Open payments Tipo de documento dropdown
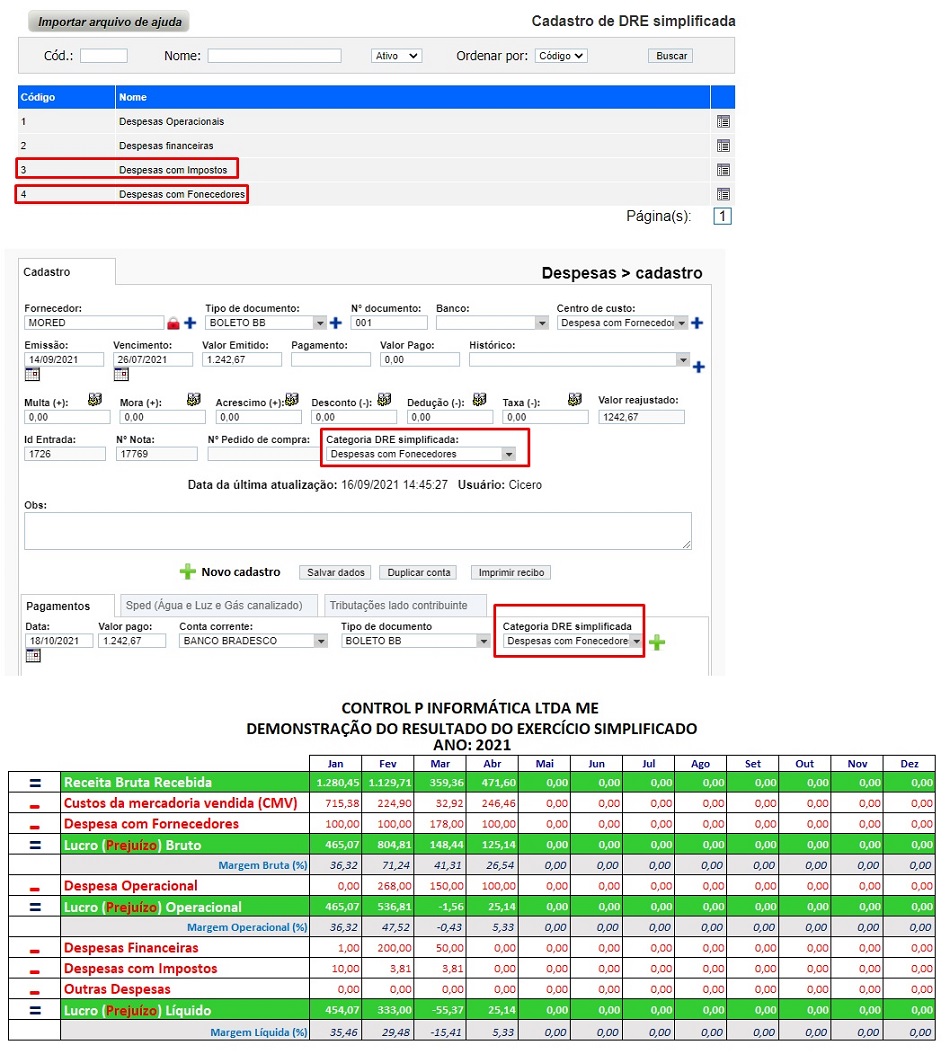This screenshot has width=950, height=1054. 483,641
